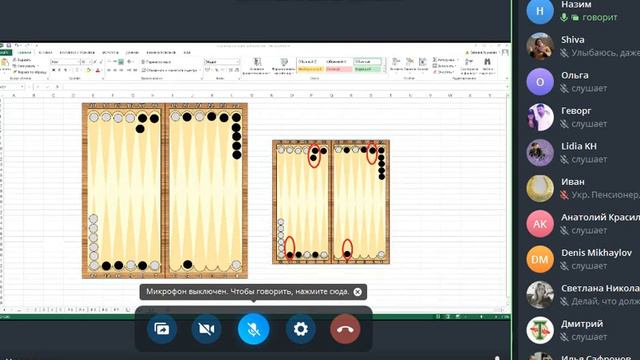The image size is (640, 360).
Task: Select participant Ольга in the list
Action: click(x=579, y=82)
